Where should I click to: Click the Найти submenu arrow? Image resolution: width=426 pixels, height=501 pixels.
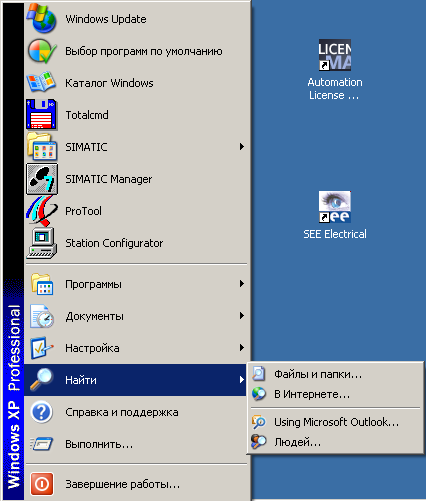tap(242, 380)
